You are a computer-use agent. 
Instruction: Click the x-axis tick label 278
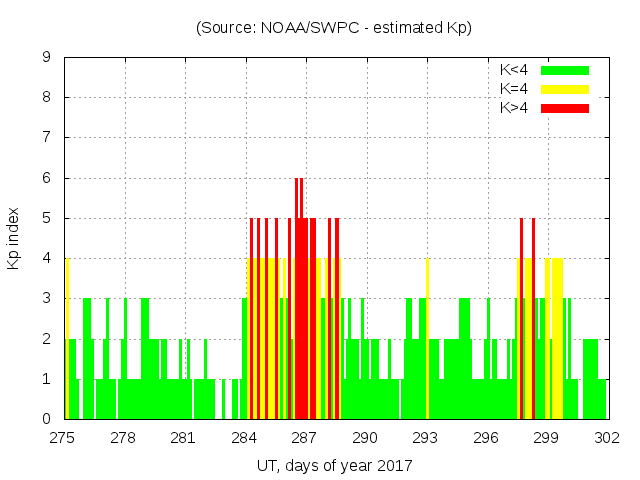tap(123, 438)
